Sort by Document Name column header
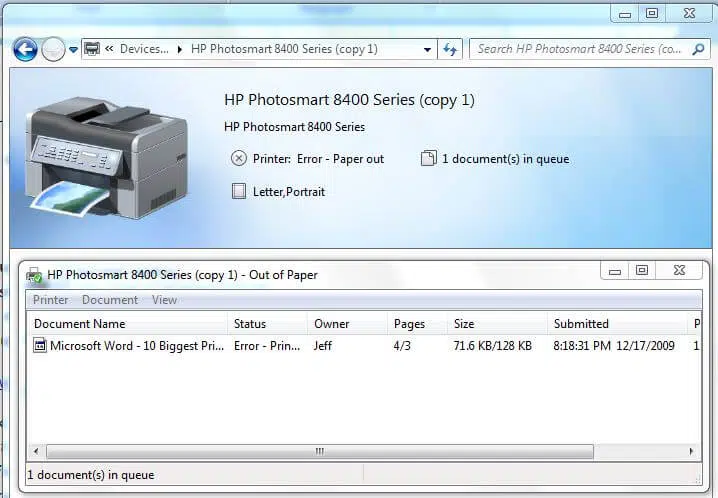 point(127,324)
